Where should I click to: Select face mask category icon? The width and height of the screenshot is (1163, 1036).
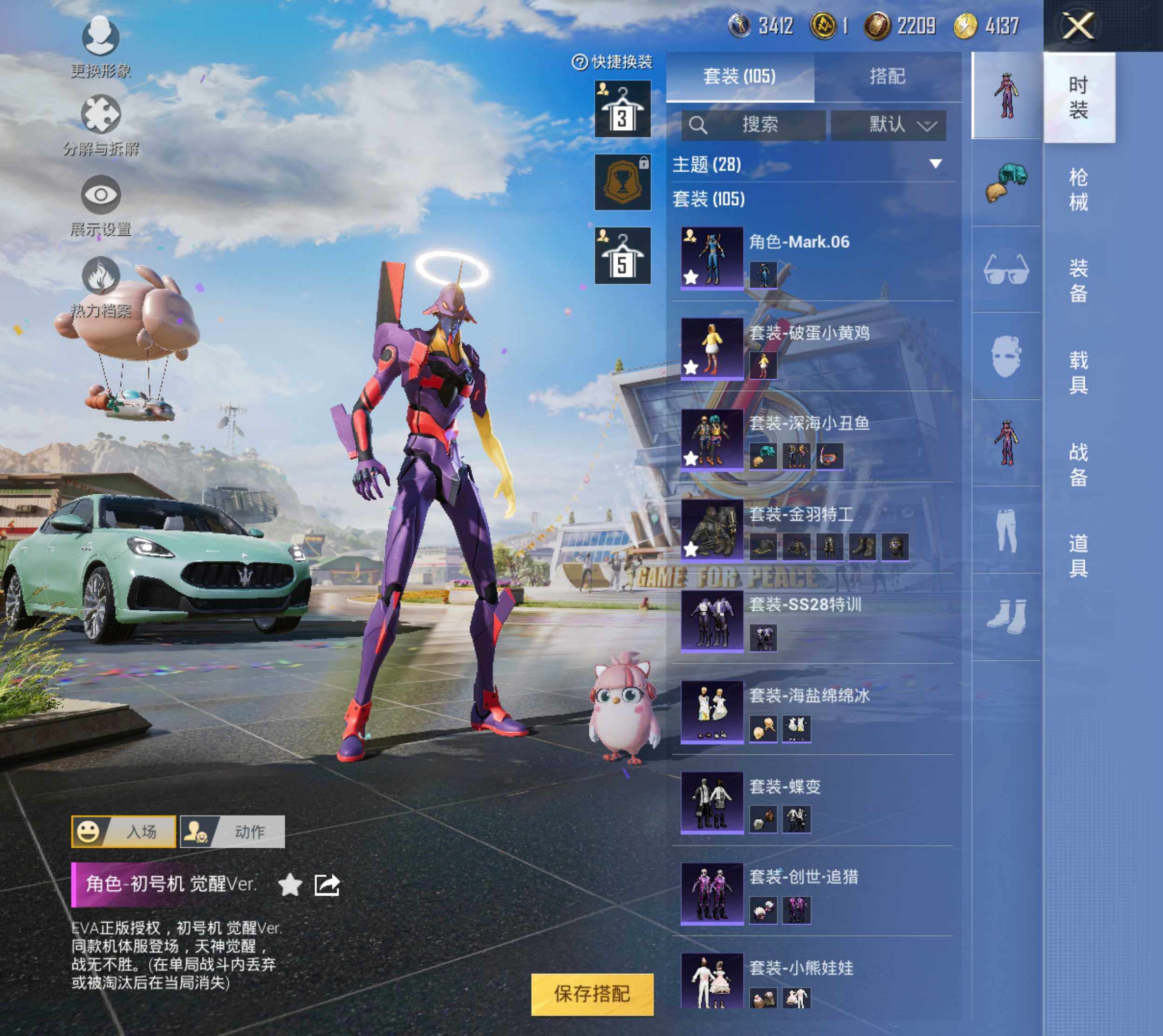(x=1006, y=356)
